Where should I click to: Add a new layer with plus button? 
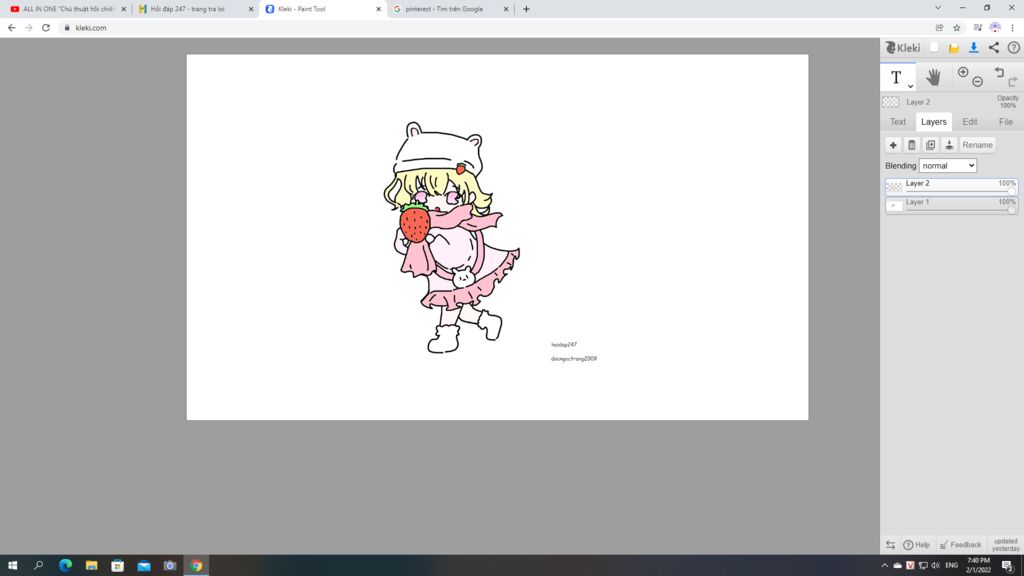pyautogui.click(x=893, y=145)
